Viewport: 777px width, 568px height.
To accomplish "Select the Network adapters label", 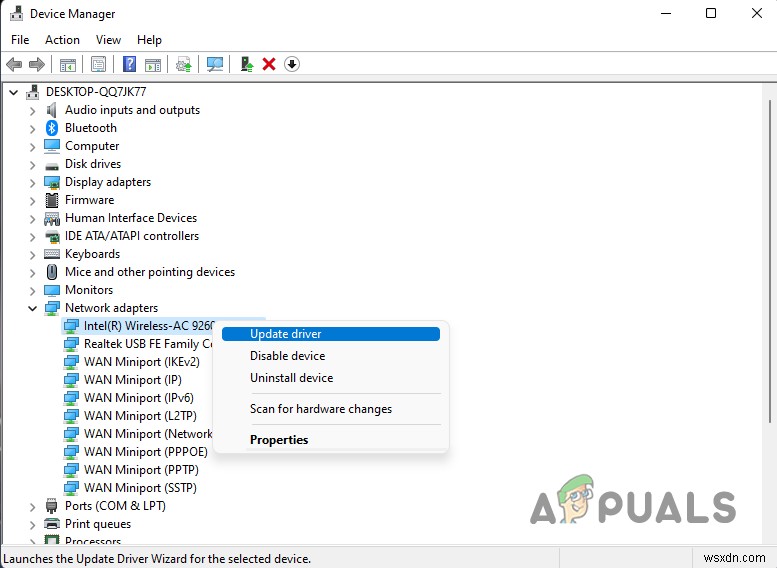I will tap(111, 308).
